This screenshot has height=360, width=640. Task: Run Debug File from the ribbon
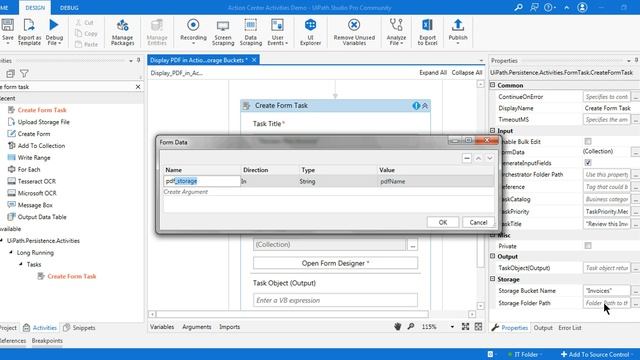[54, 31]
